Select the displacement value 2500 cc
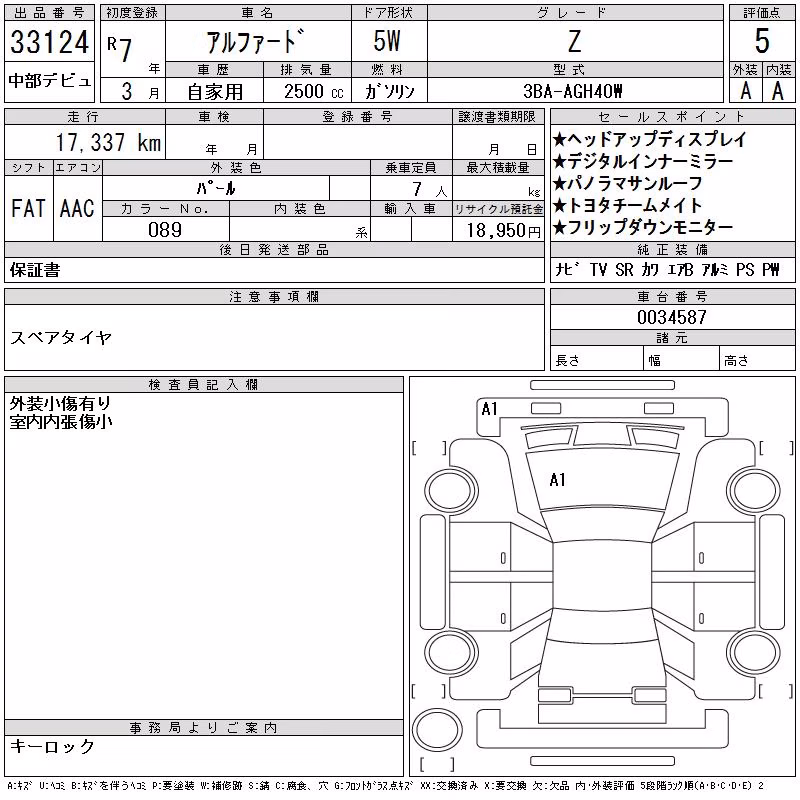800x800 pixels. point(314,91)
